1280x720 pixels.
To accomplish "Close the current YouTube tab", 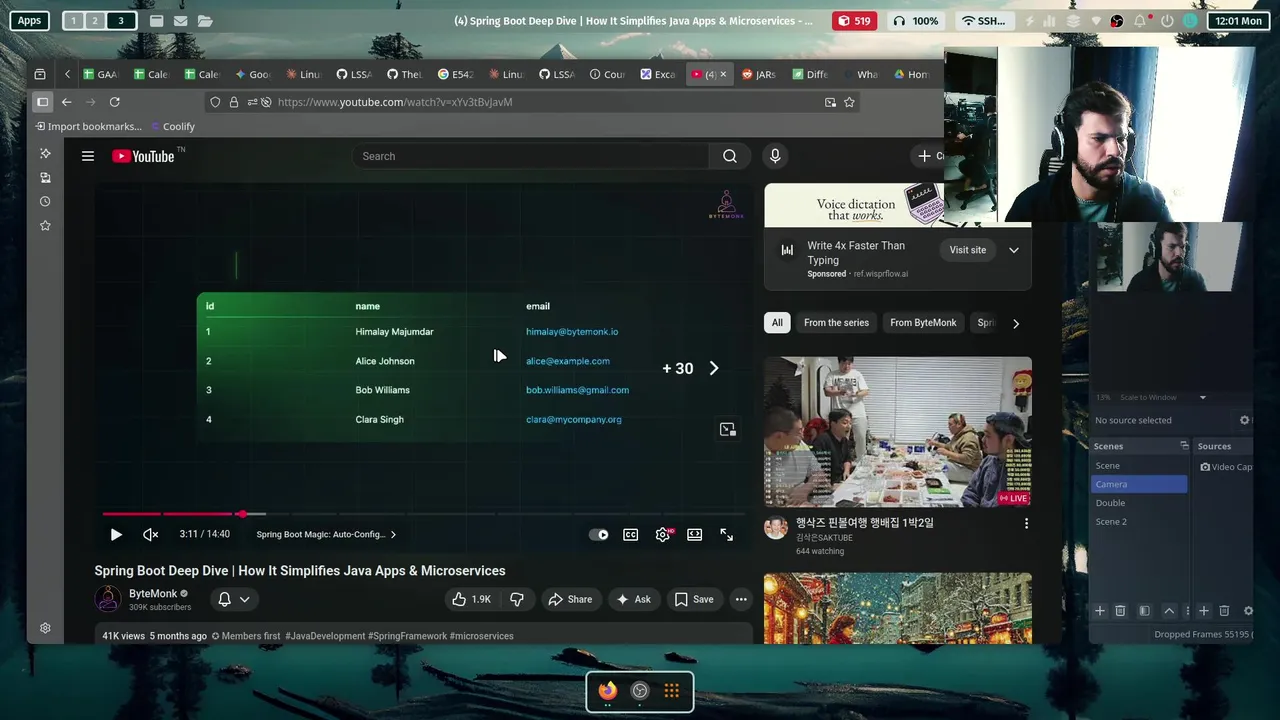I will pos(723,74).
